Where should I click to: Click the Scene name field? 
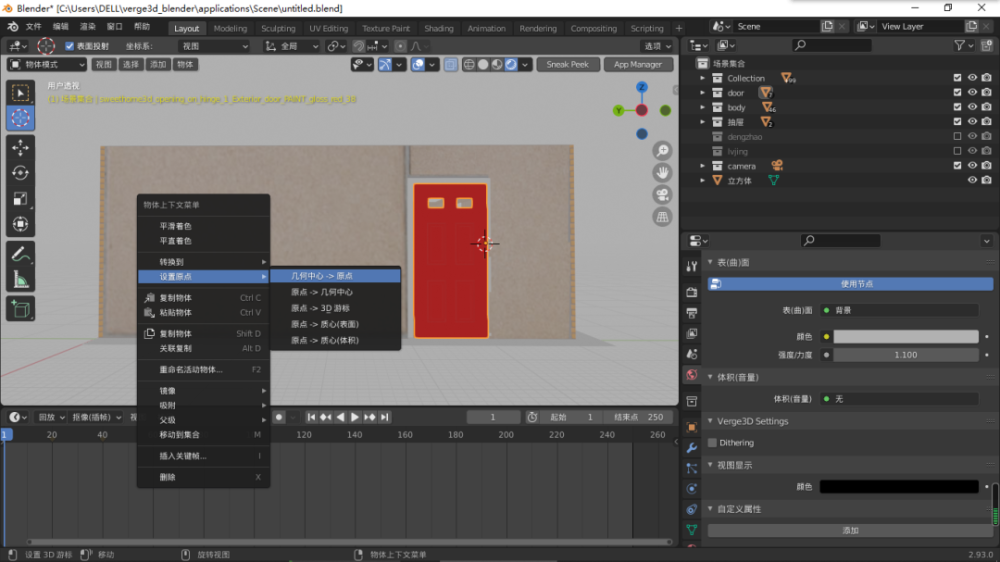775,26
